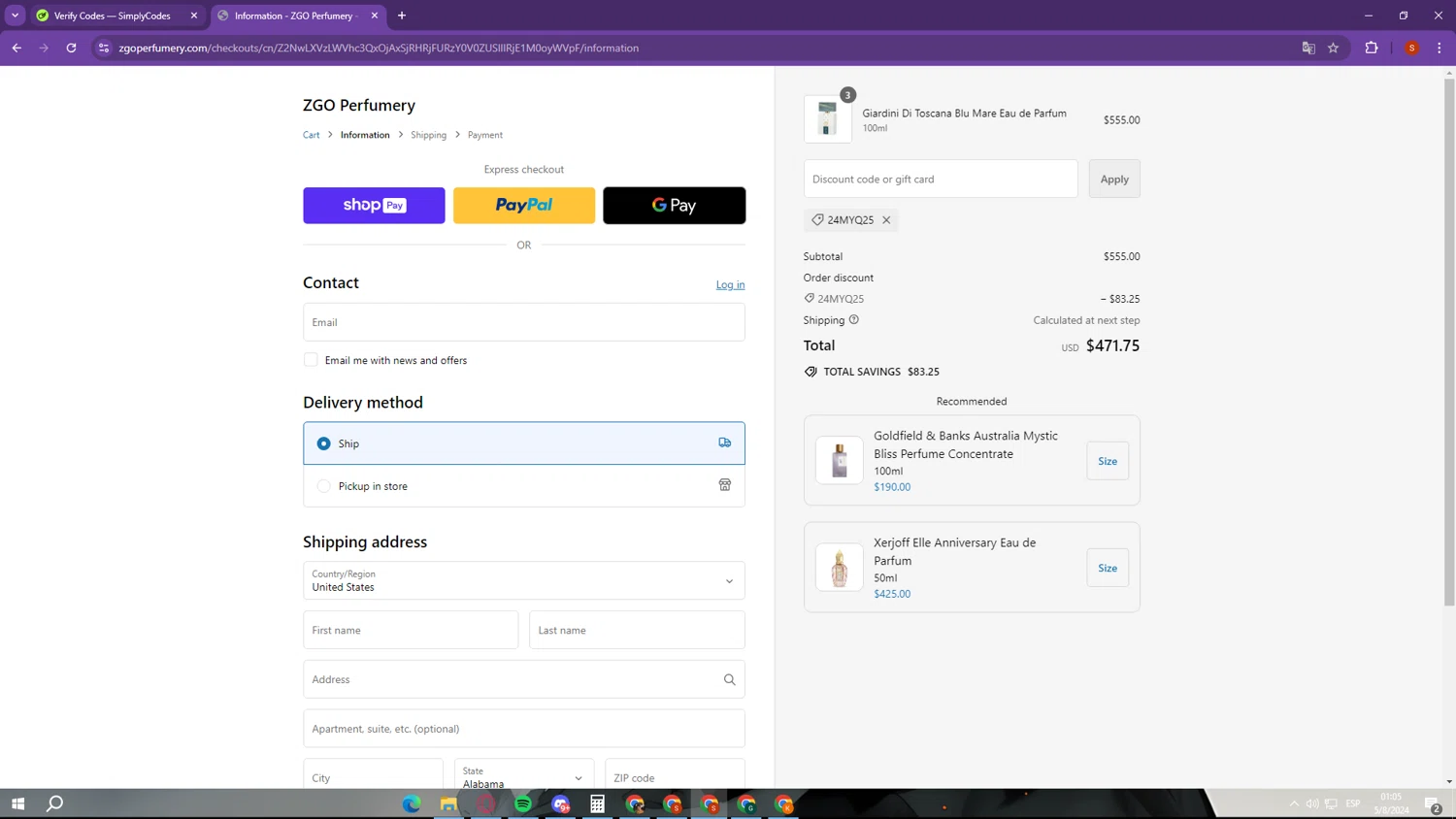Click Shipping breadcrumb step
The width and height of the screenshot is (1456, 819).
tap(429, 135)
